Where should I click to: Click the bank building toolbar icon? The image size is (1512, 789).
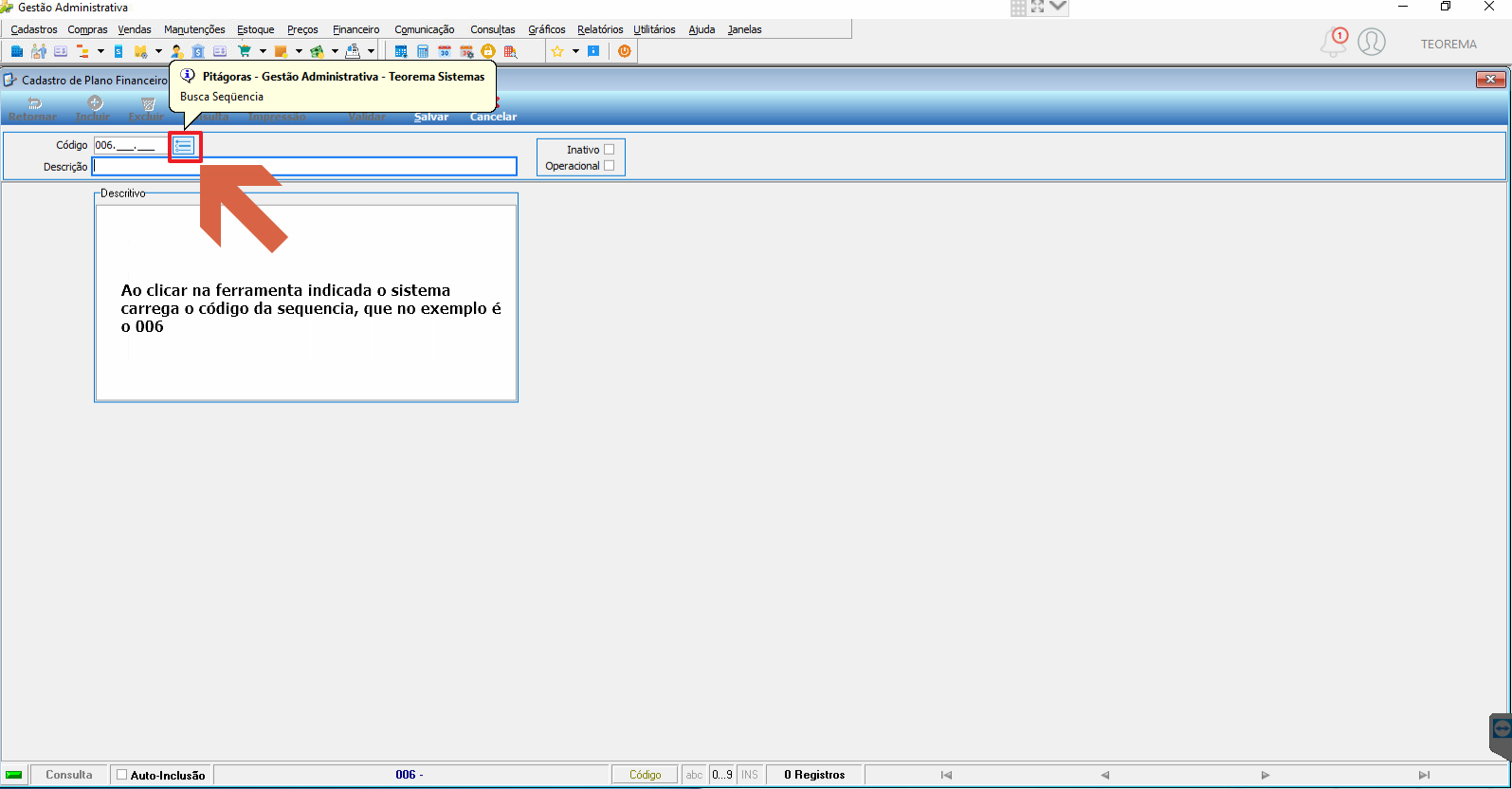198,51
